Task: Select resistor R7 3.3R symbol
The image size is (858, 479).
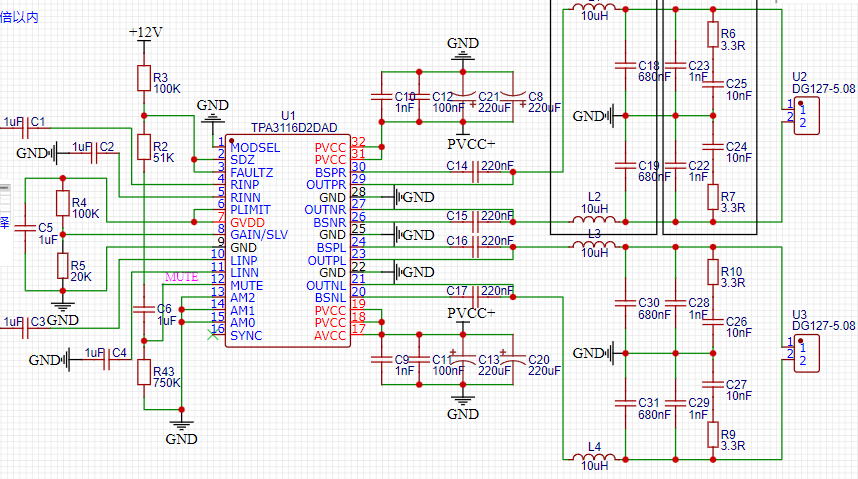Action: pyautogui.click(x=712, y=197)
